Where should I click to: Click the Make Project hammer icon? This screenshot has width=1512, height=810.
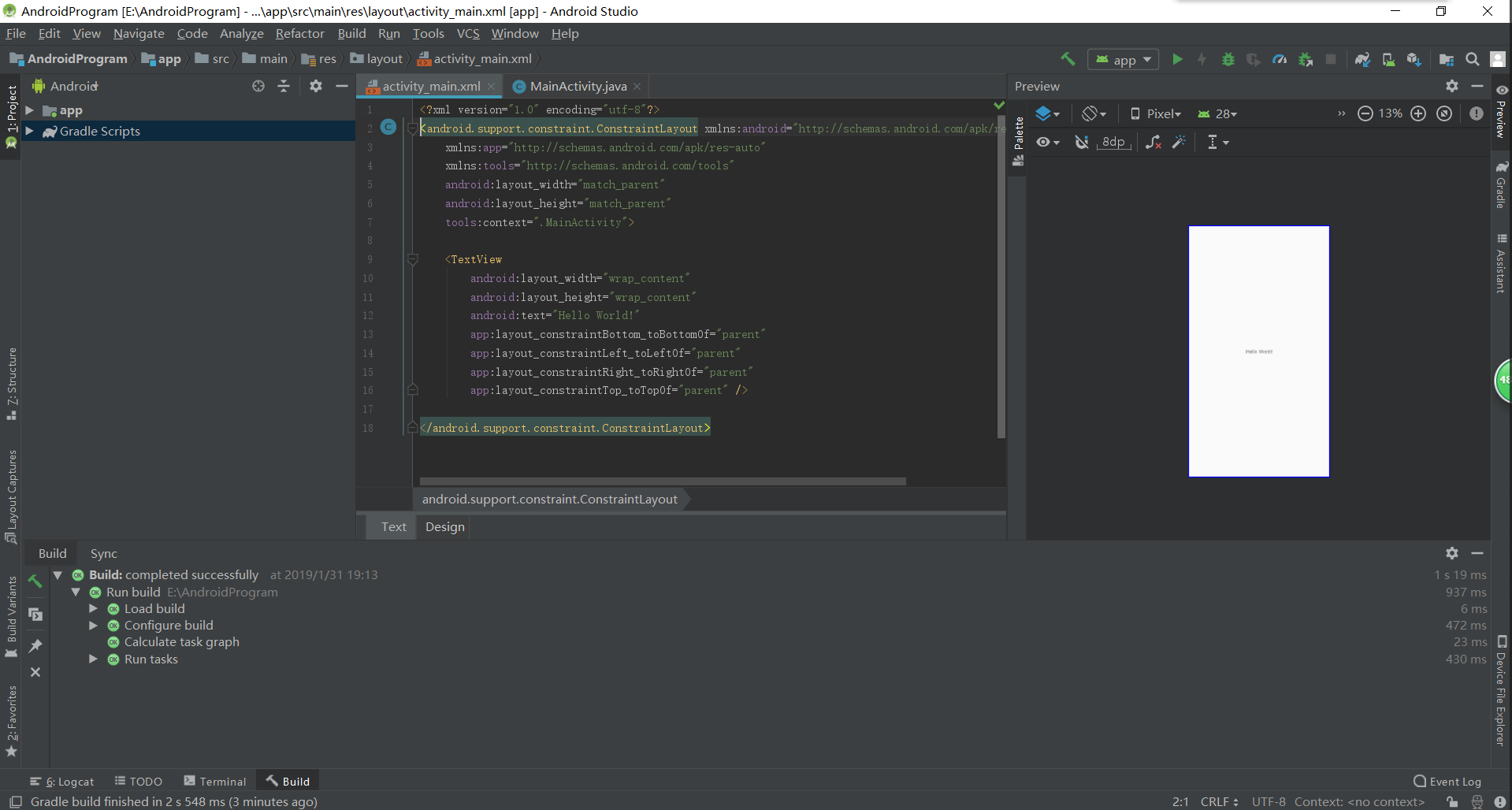coord(1068,59)
